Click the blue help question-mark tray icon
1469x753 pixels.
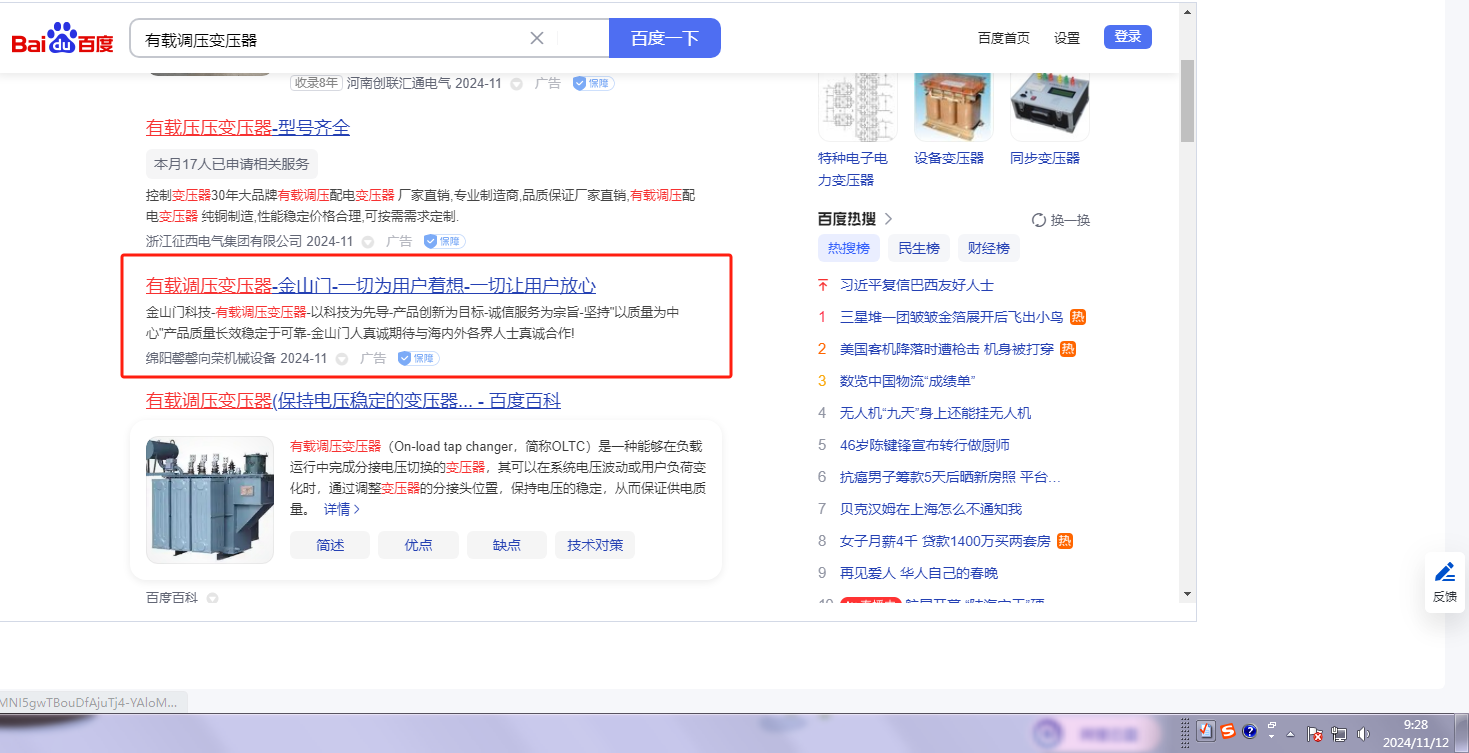1249,732
